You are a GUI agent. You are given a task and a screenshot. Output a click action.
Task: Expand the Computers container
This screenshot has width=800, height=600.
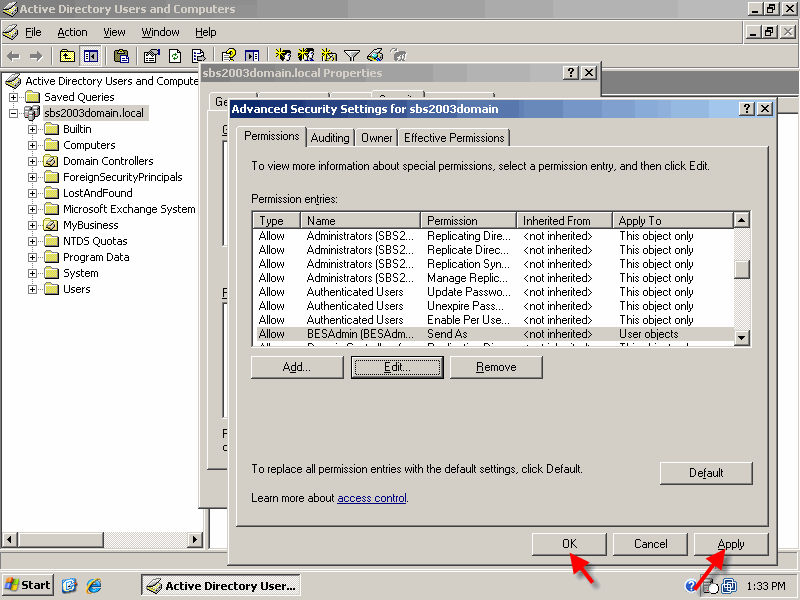[x=32, y=145]
